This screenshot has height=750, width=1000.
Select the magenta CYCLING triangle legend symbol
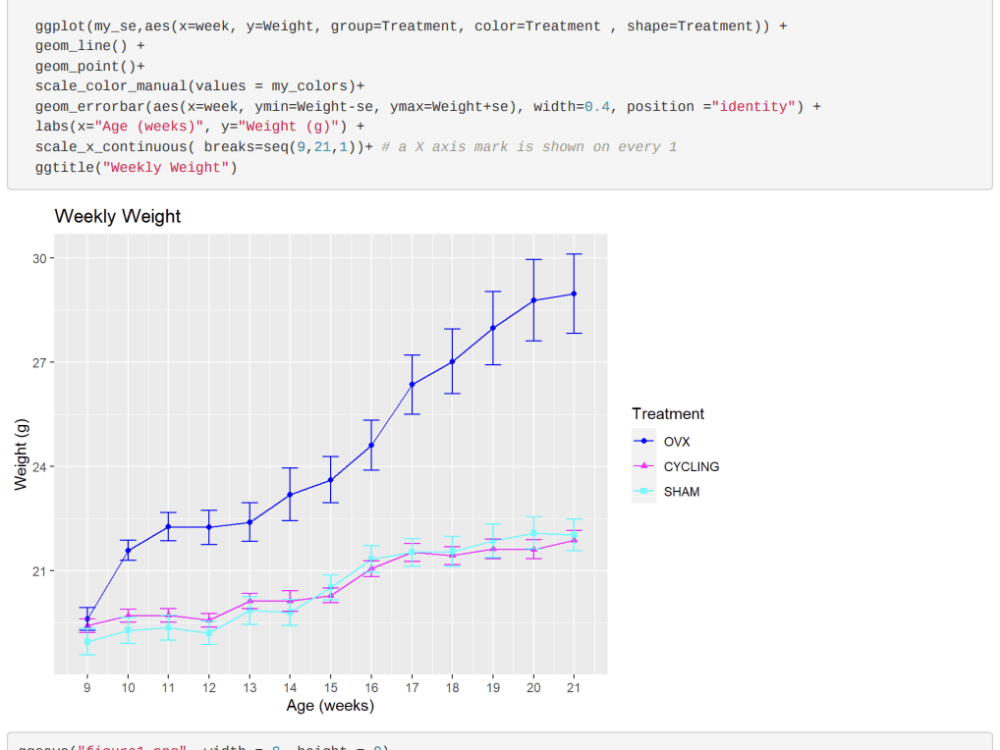pyautogui.click(x=645, y=466)
